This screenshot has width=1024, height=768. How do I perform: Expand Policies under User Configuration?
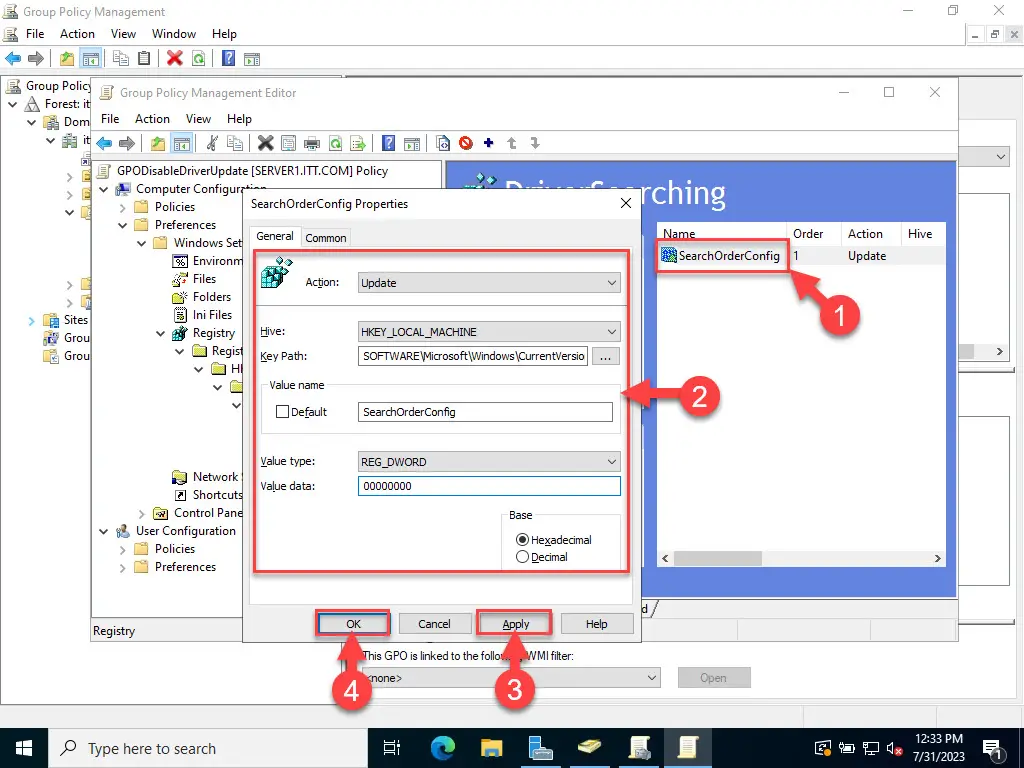[x=123, y=550]
